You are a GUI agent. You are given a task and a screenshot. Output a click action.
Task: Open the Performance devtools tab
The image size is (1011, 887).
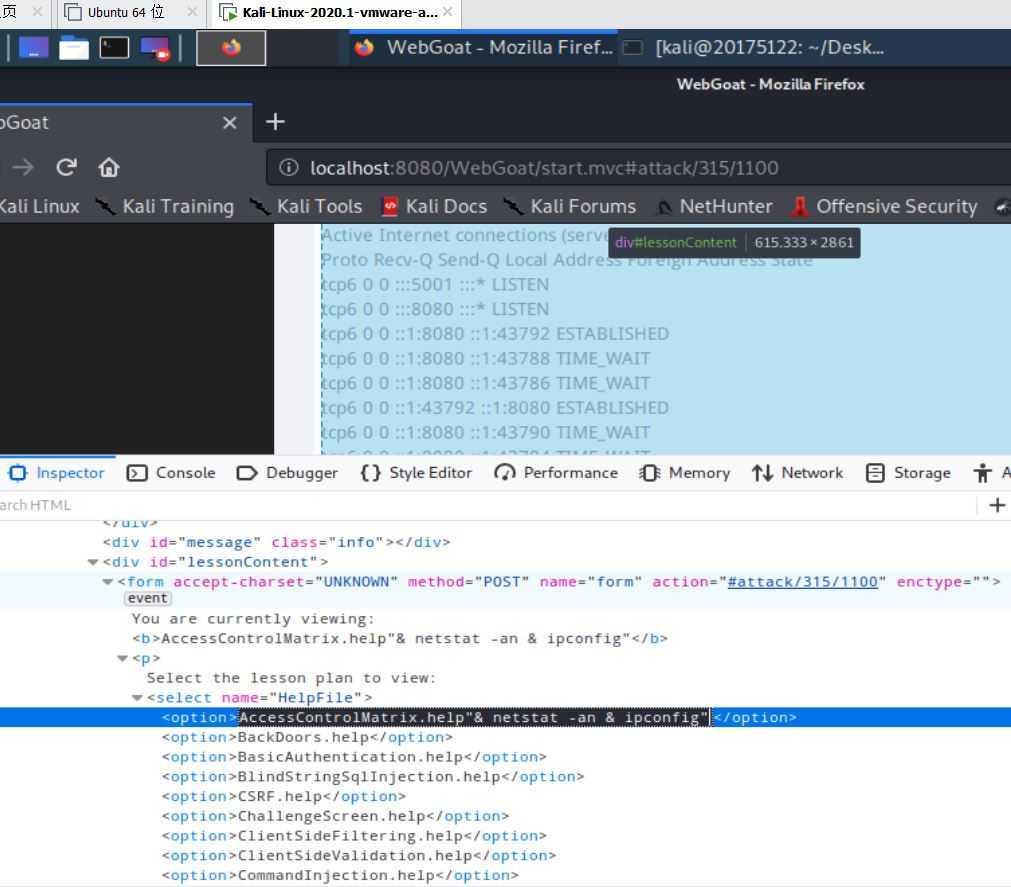pyautogui.click(x=556, y=473)
